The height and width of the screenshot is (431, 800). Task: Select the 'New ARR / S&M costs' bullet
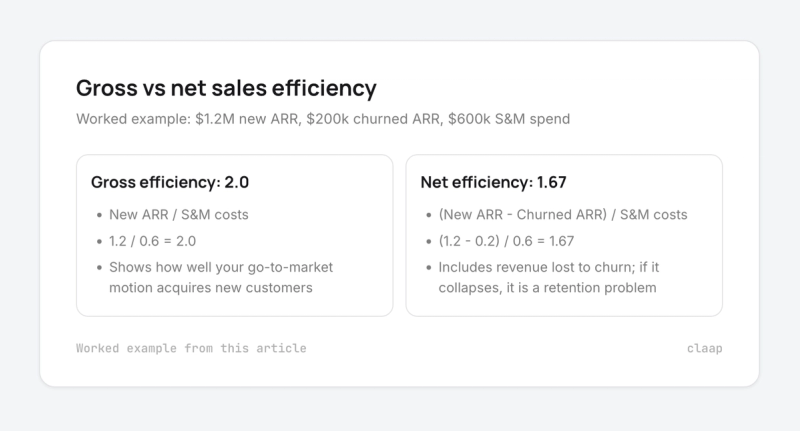click(x=179, y=215)
